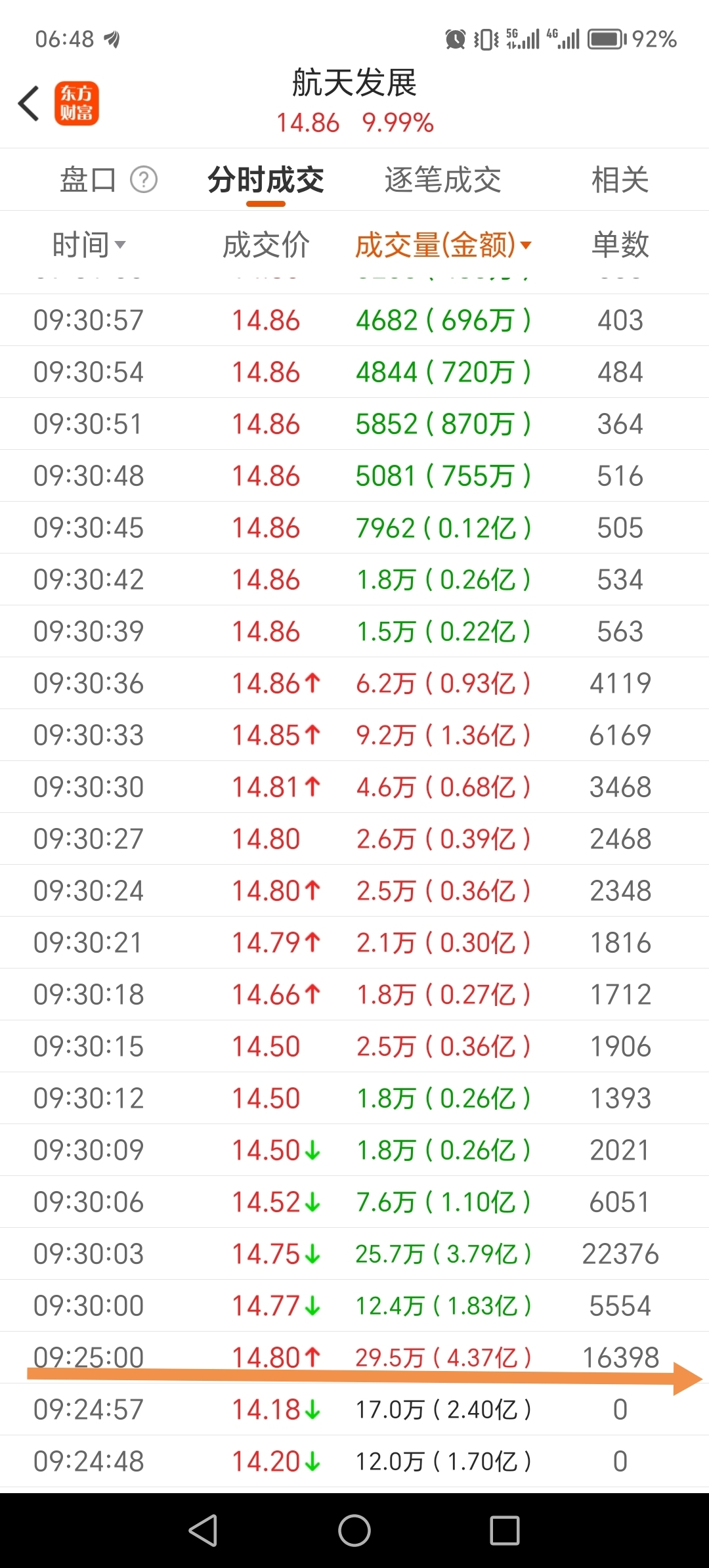Open the 东方财富 logo icon

(x=77, y=104)
